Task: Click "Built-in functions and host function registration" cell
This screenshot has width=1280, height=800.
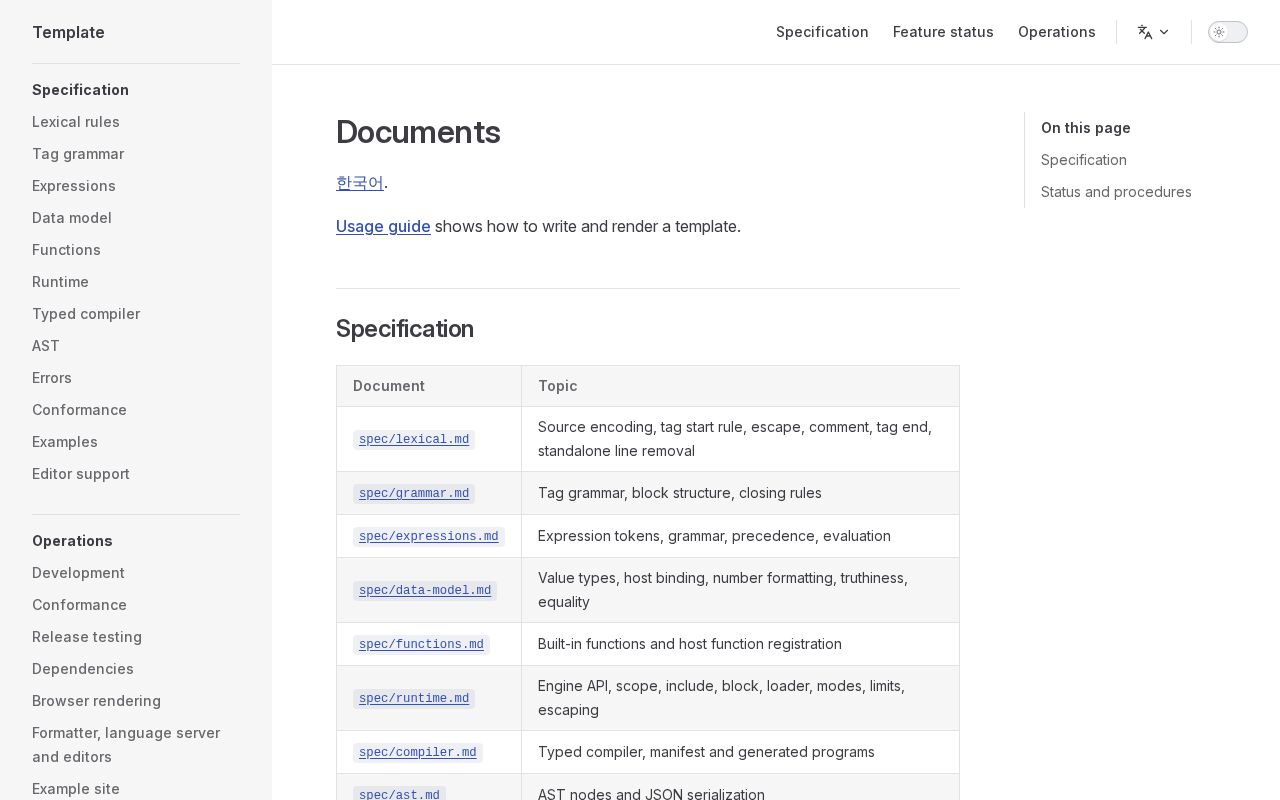Action: 740,644
